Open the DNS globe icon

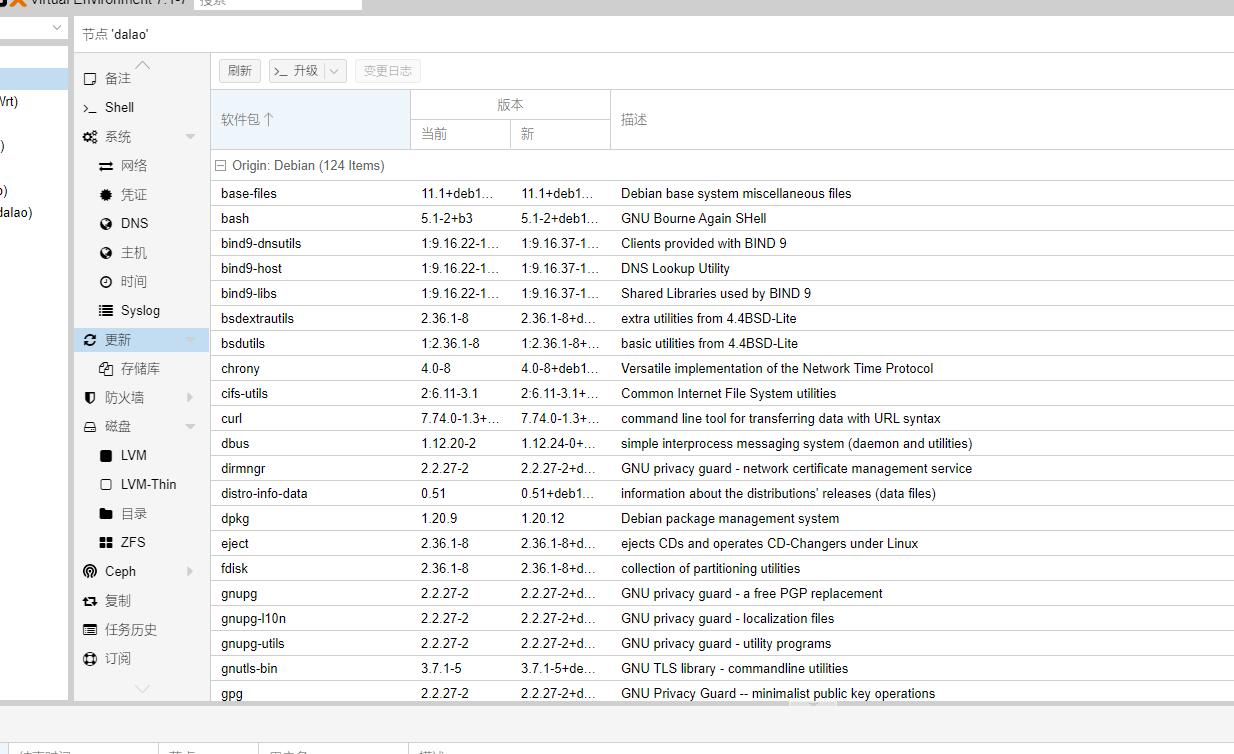(x=106, y=223)
